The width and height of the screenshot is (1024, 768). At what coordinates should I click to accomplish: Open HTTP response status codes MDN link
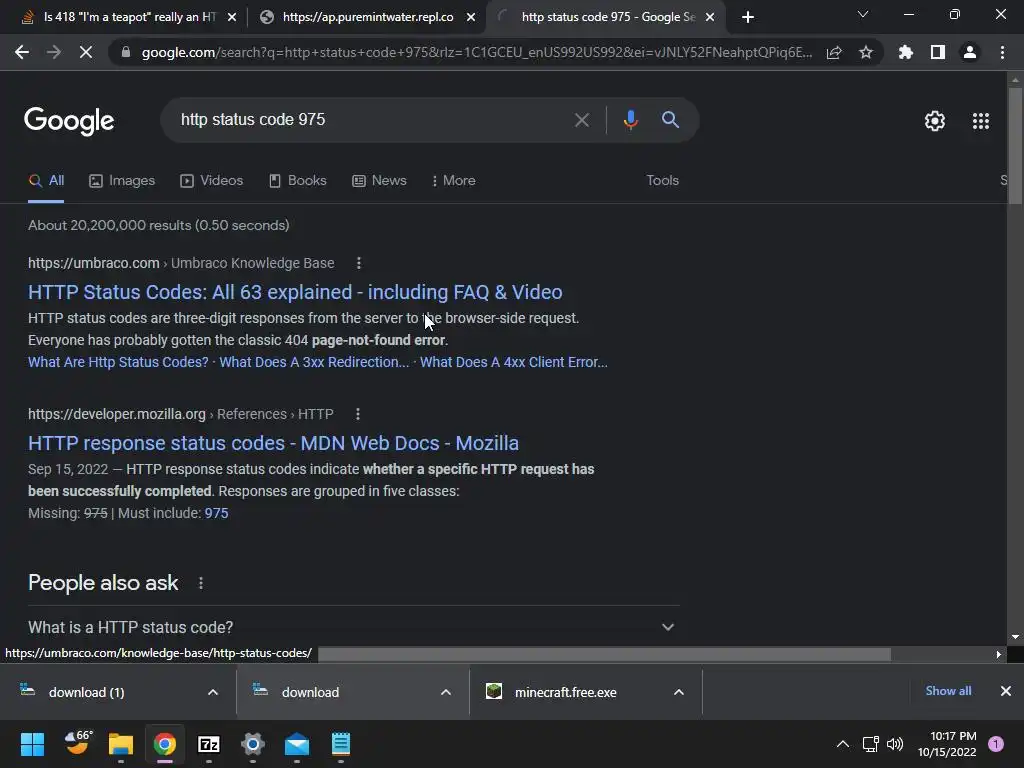pos(273,443)
